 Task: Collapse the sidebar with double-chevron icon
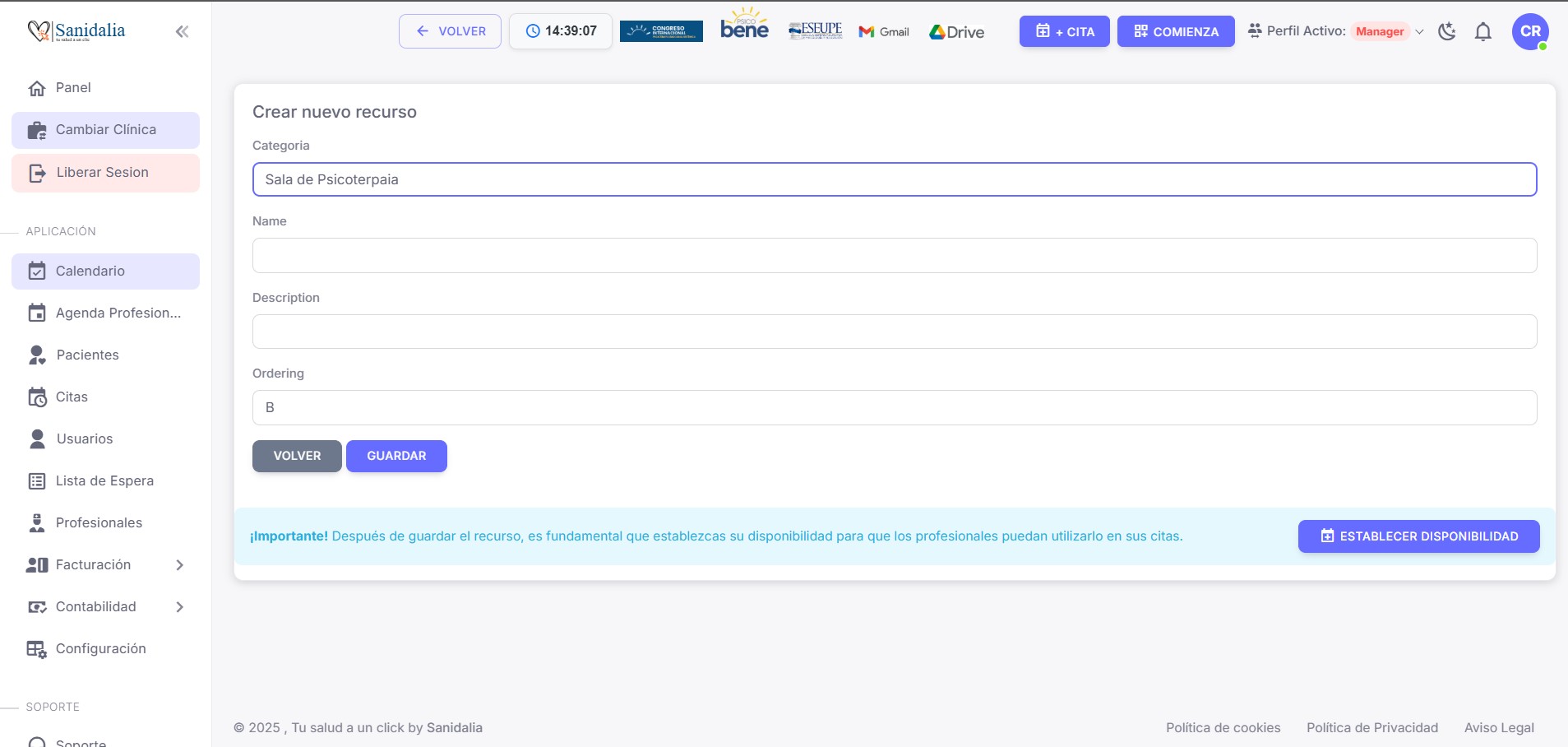[182, 31]
